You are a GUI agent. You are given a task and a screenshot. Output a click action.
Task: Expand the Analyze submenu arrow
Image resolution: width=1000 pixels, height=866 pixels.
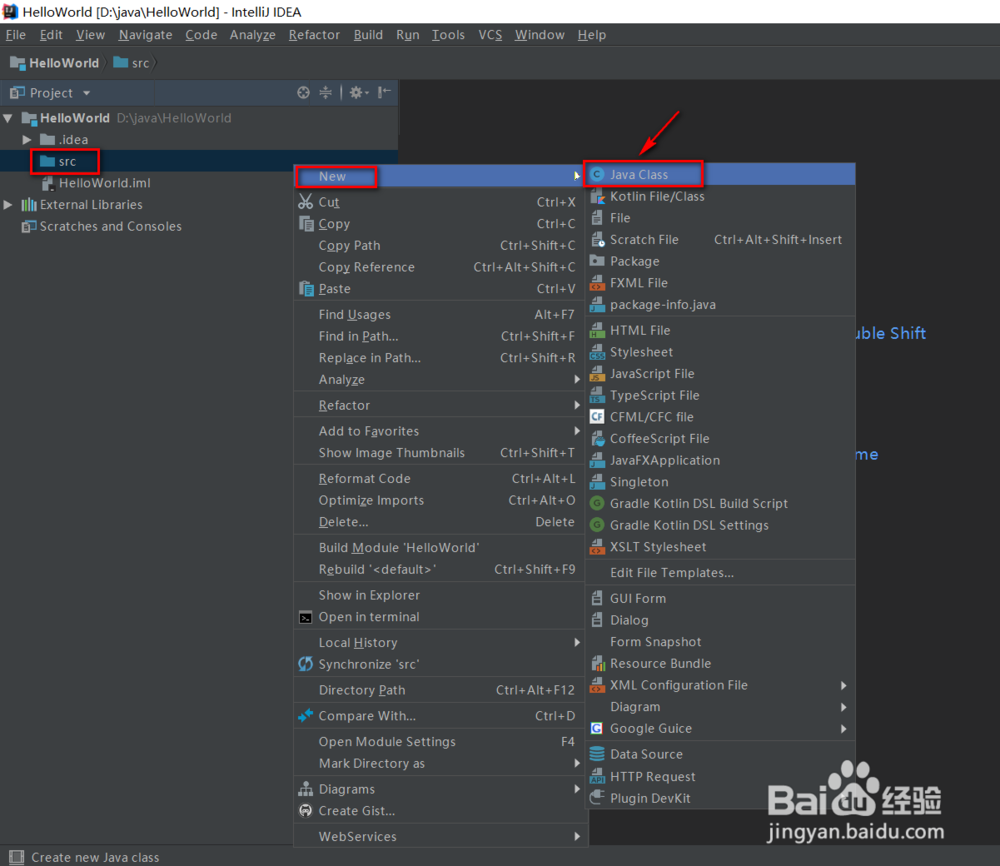(x=577, y=379)
